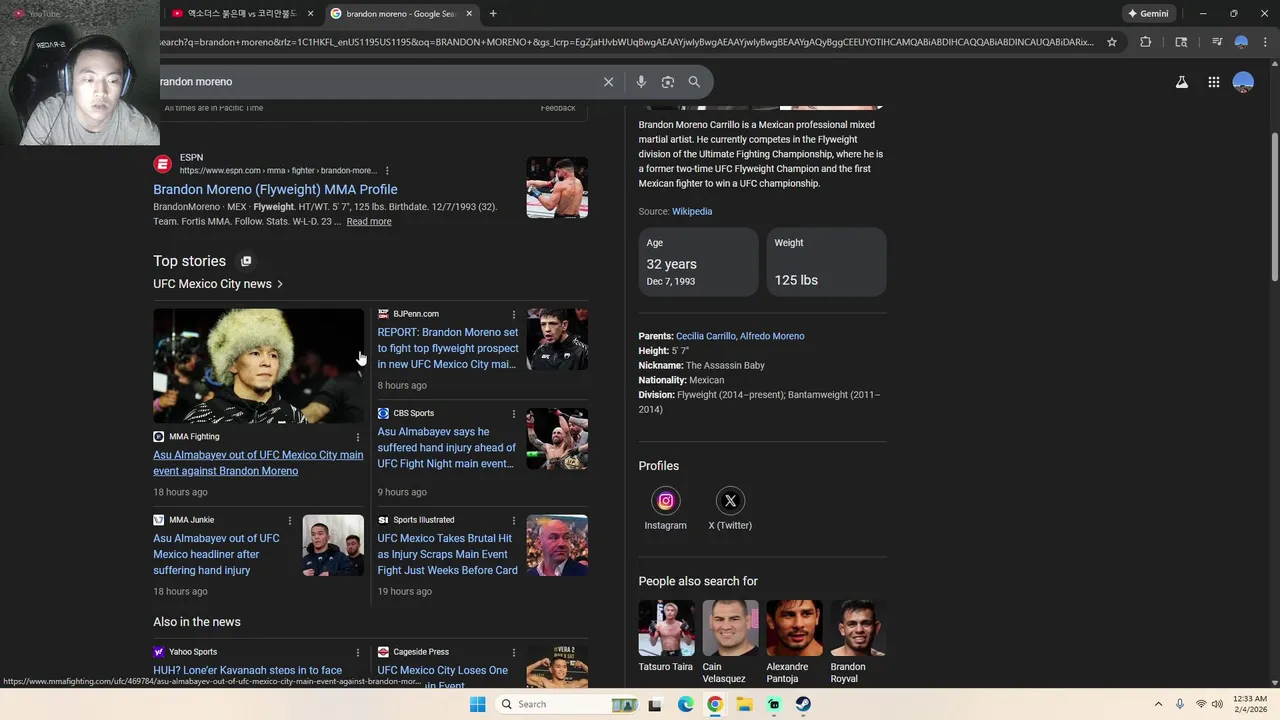Open the Google apps grid
The width and height of the screenshot is (1280, 720).
[x=1213, y=82]
